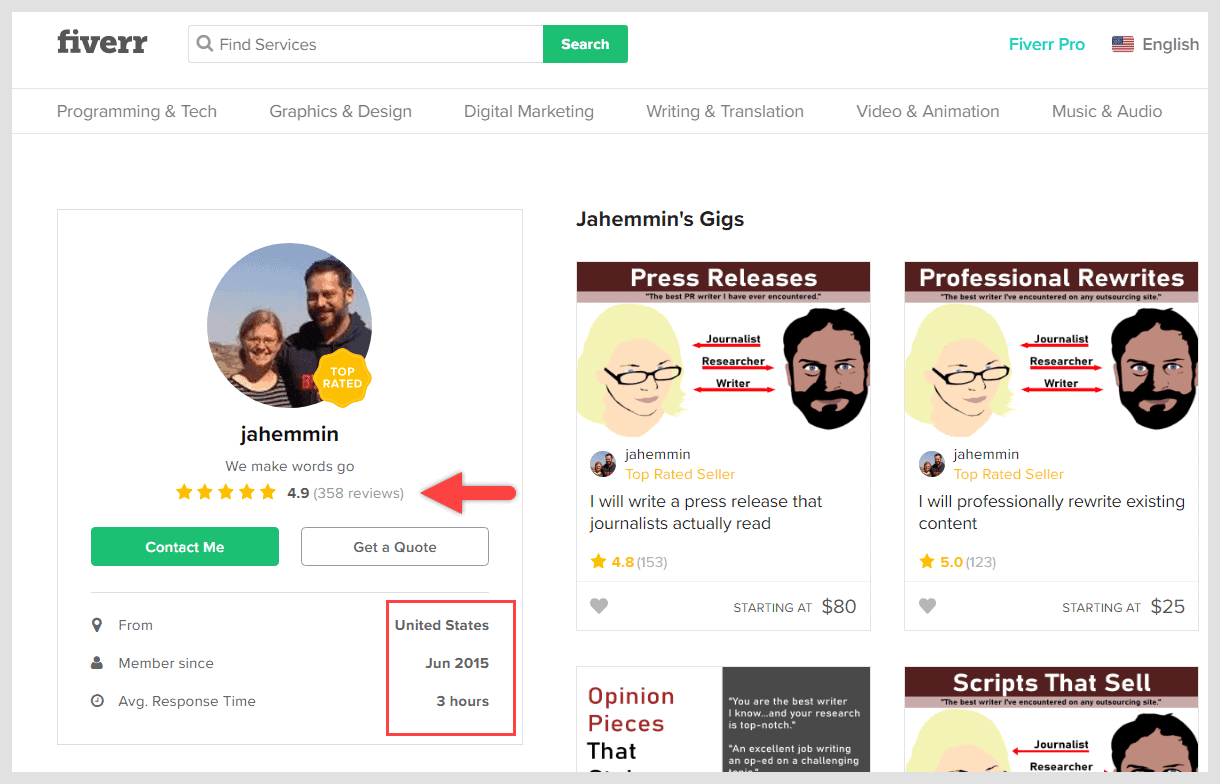Click in the Find Services search field

click(366, 44)
